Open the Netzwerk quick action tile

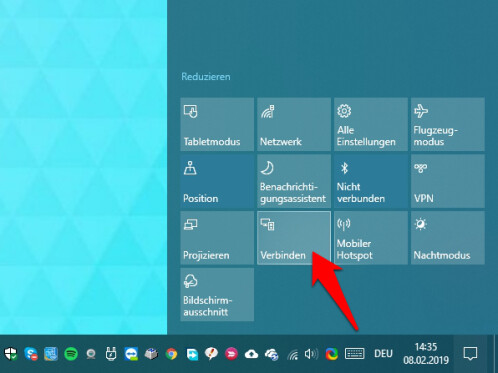click(294, 124)
